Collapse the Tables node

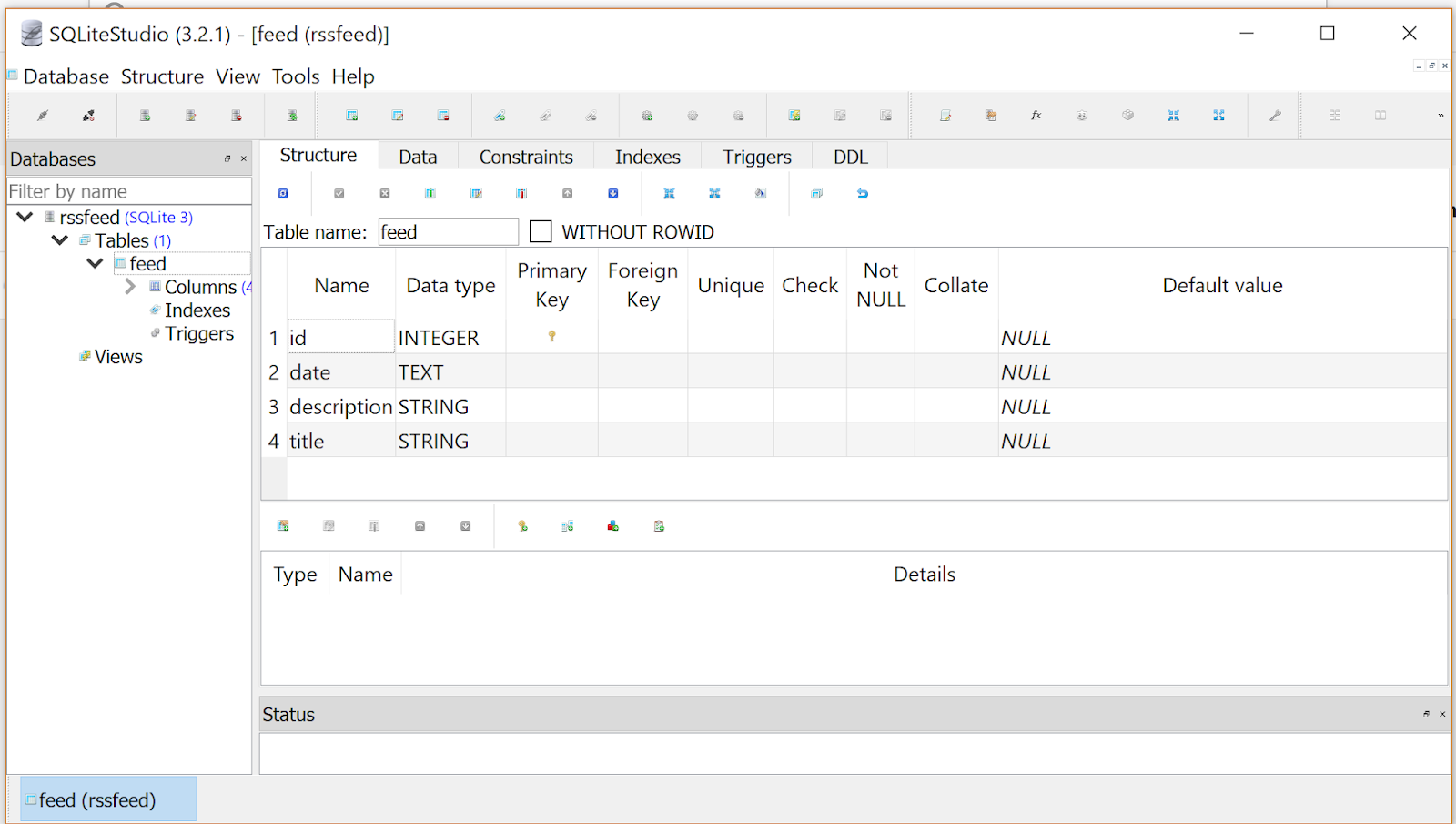(x=60, y=240)
